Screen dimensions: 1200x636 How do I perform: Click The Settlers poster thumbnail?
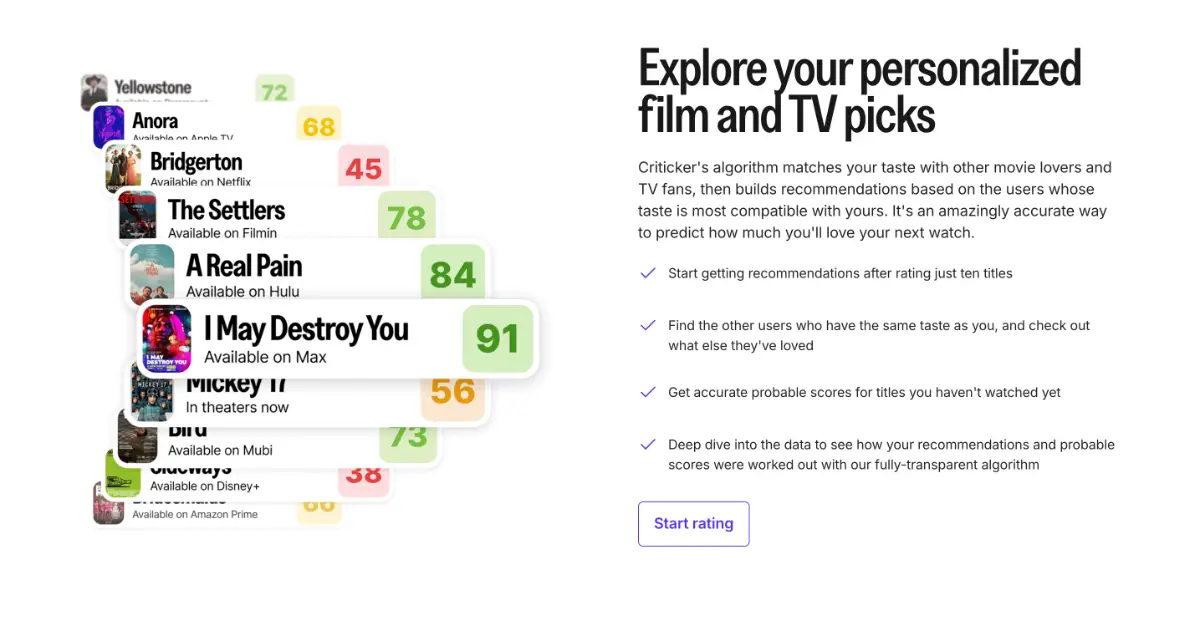137,215
